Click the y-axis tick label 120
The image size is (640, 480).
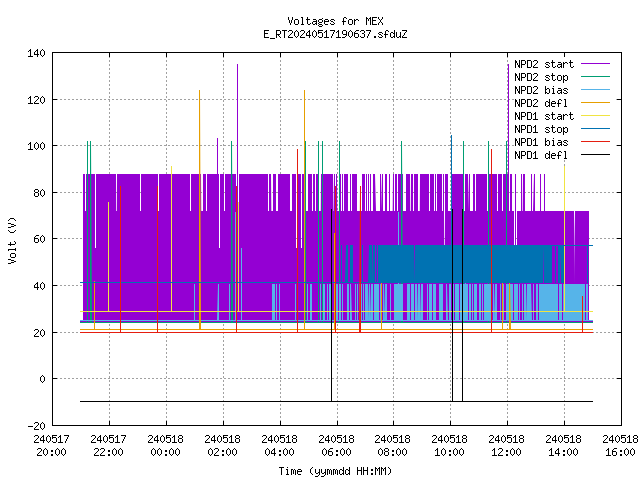[36, 100]
